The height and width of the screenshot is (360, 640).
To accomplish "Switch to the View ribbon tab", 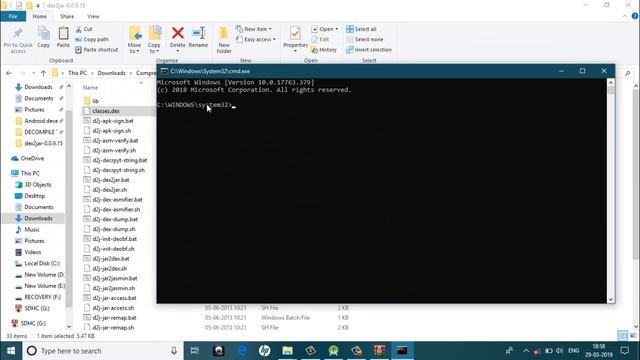I will pyautogui.click(x=93, y=16).
